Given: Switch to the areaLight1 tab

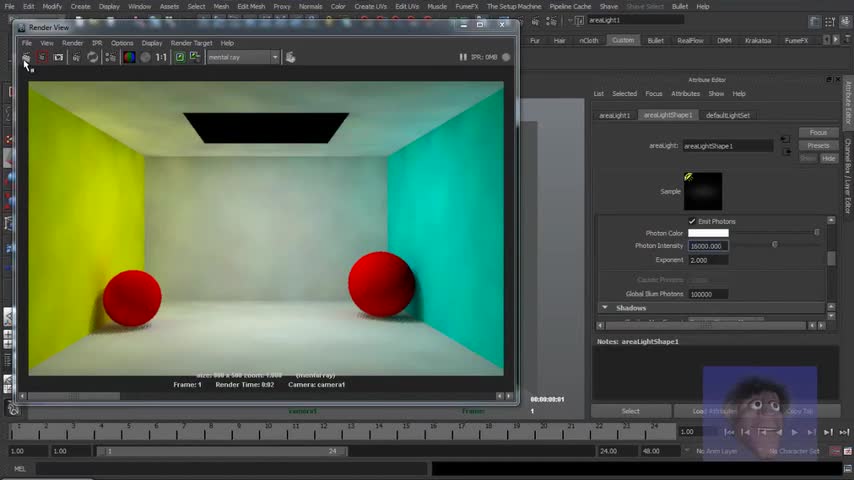Looking at the screenshot, I should 614,115.
